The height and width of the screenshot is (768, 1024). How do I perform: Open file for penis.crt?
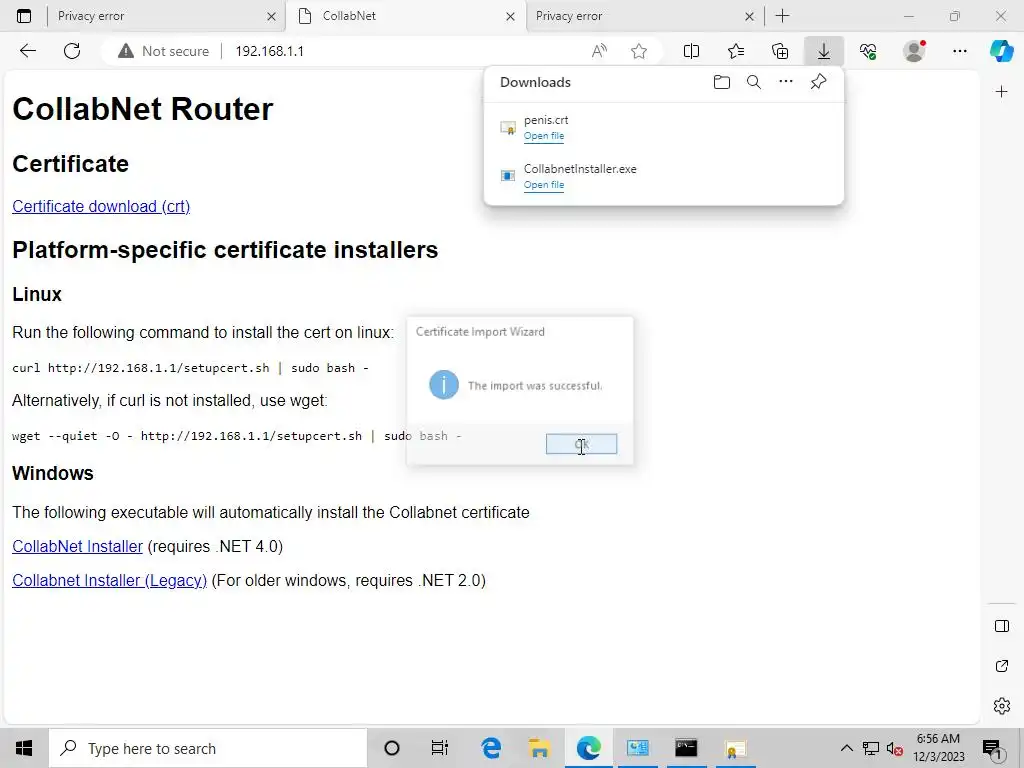coord(544,136)
